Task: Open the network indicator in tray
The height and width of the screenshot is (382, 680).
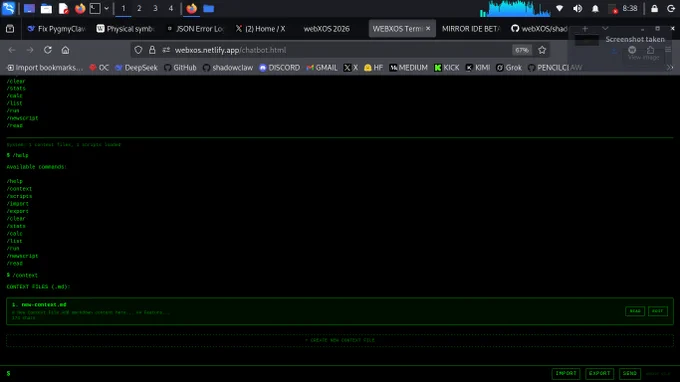Action: [x=559, y=9]
